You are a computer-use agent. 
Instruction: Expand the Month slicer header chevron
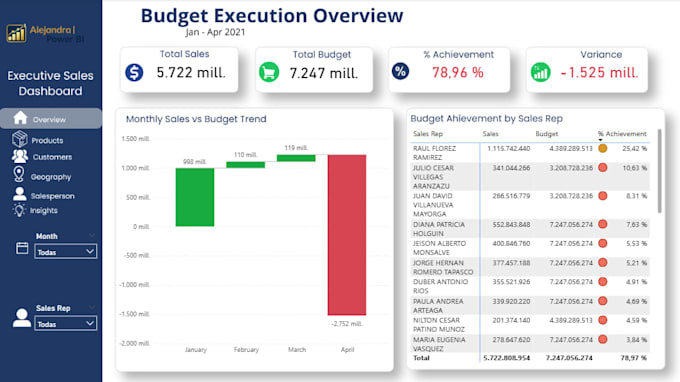click(x=92, y=235)
